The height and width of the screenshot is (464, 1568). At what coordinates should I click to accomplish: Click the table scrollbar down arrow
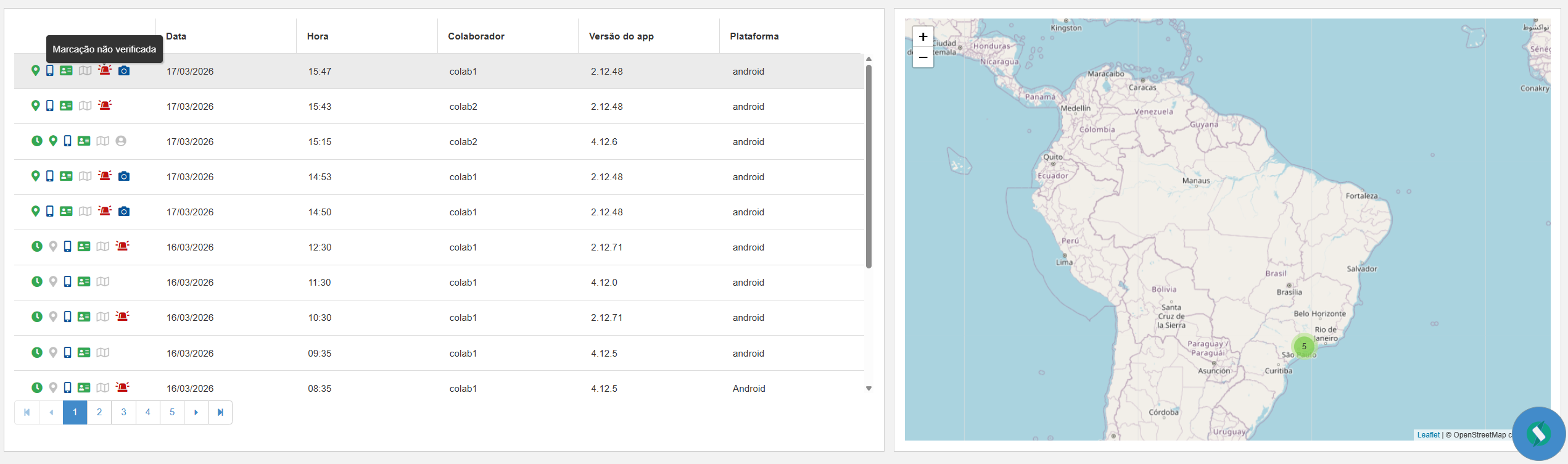(x=869, y=389)
